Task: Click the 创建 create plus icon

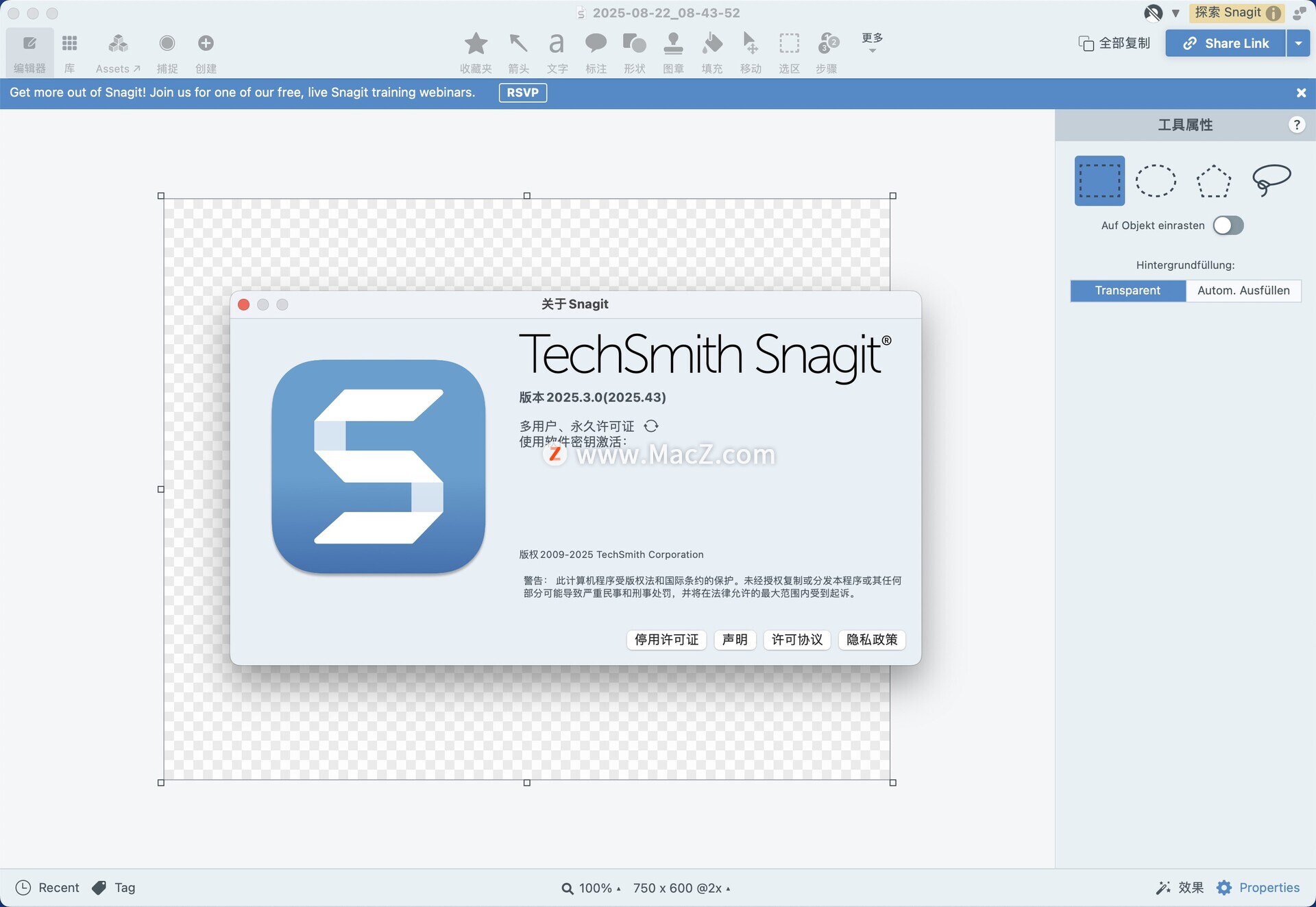Action: pos(206,53)
